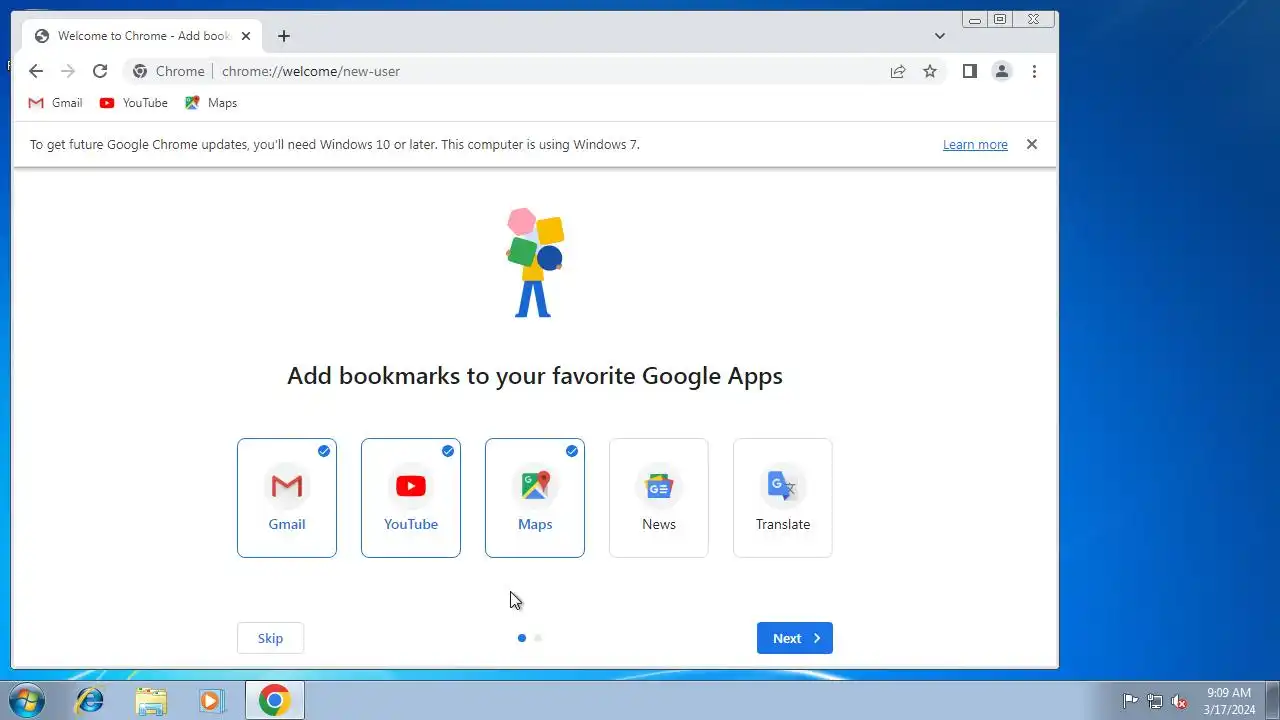Open the Windows Start menu

[x=27, y=700]
